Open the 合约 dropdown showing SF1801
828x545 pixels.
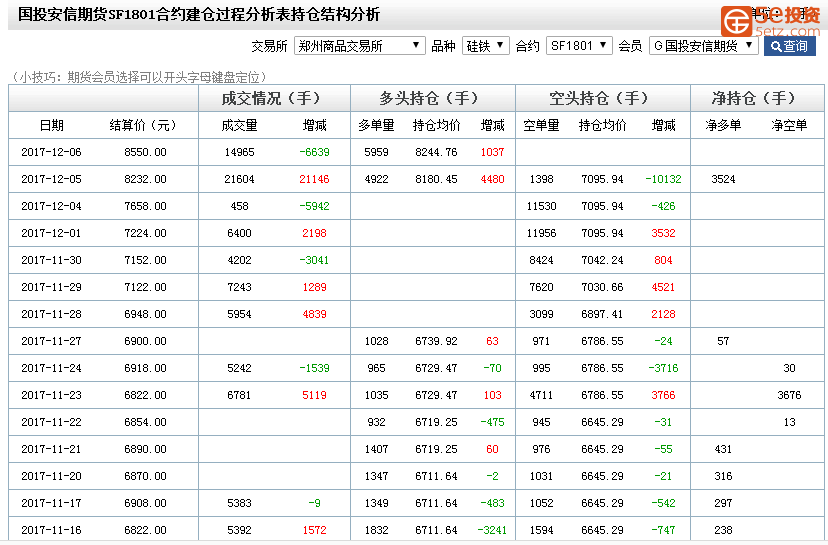click(x=579, y=46)
